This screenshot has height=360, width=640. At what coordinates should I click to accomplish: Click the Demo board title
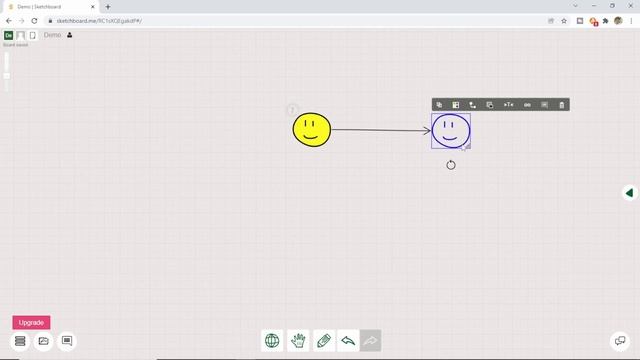point(52,35)
